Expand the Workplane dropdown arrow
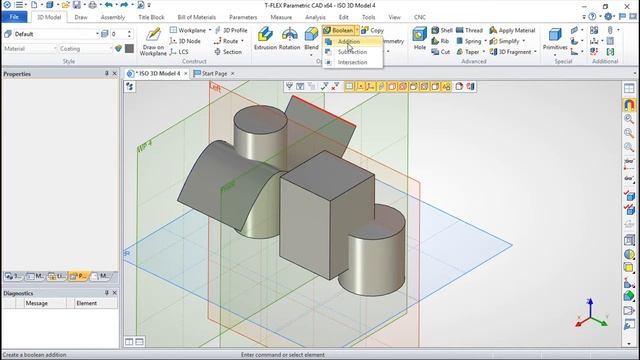The image size is (640, 360). click(210, 30)
